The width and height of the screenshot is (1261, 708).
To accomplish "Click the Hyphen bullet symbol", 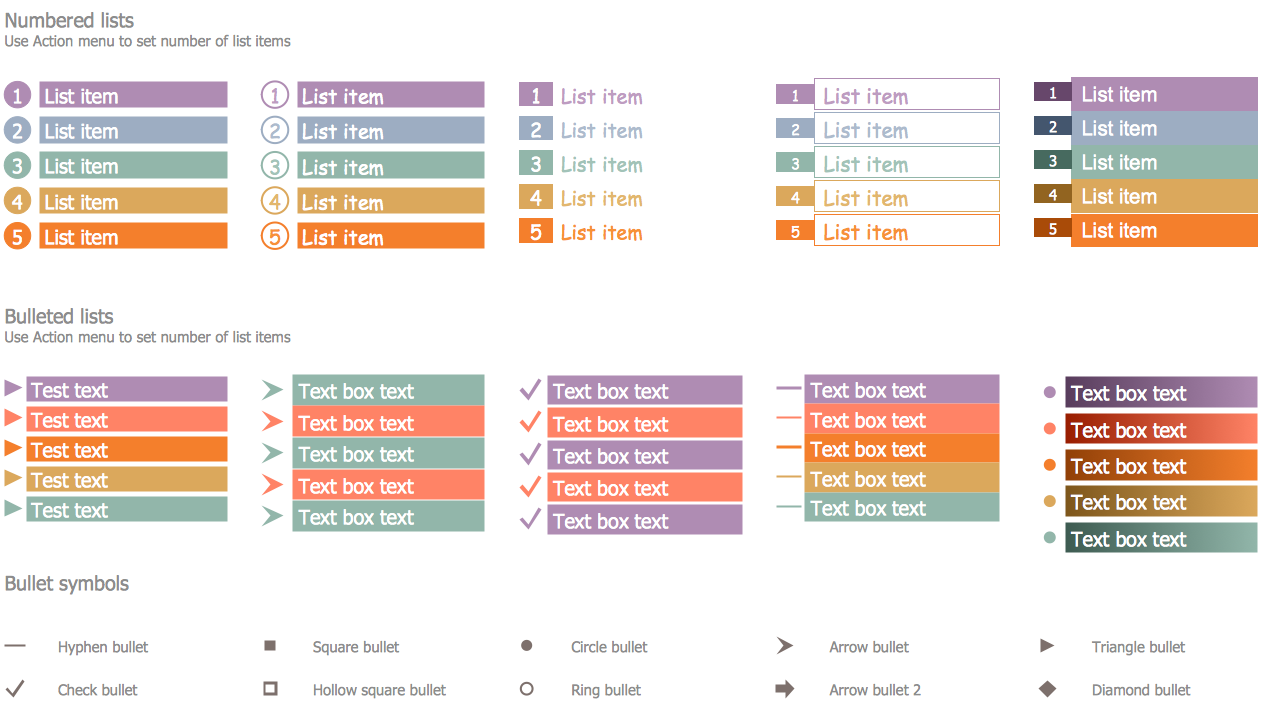I will click(15, 646).
